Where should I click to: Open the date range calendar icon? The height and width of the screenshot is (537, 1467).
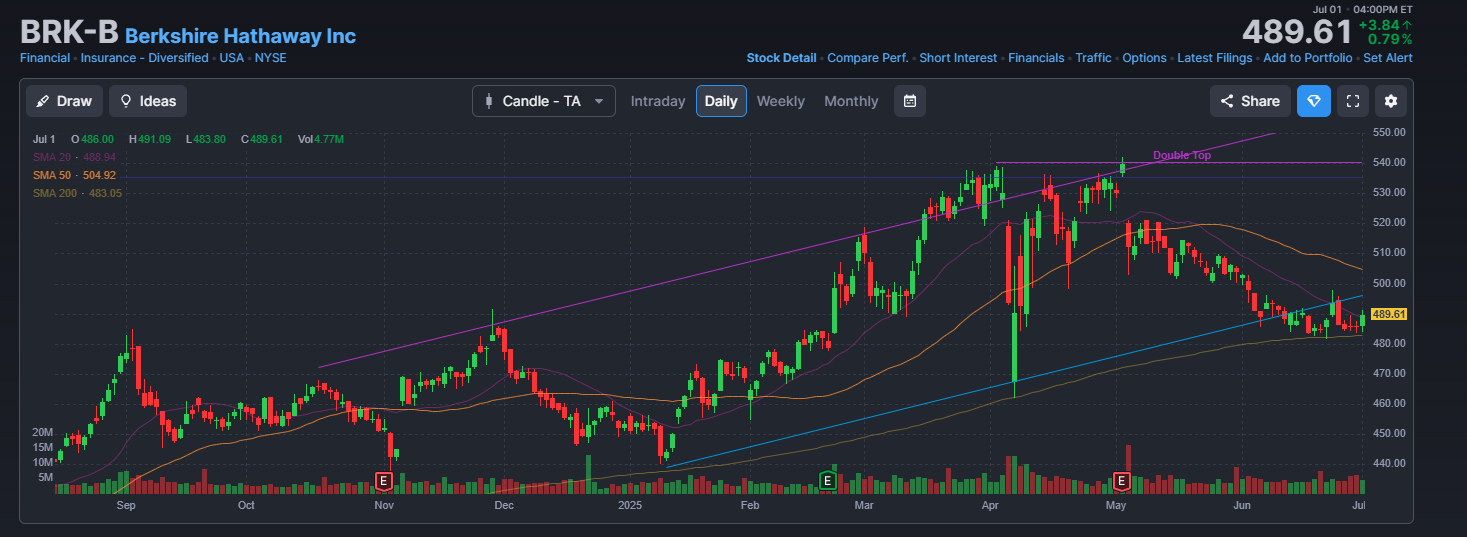click(910, 101)
